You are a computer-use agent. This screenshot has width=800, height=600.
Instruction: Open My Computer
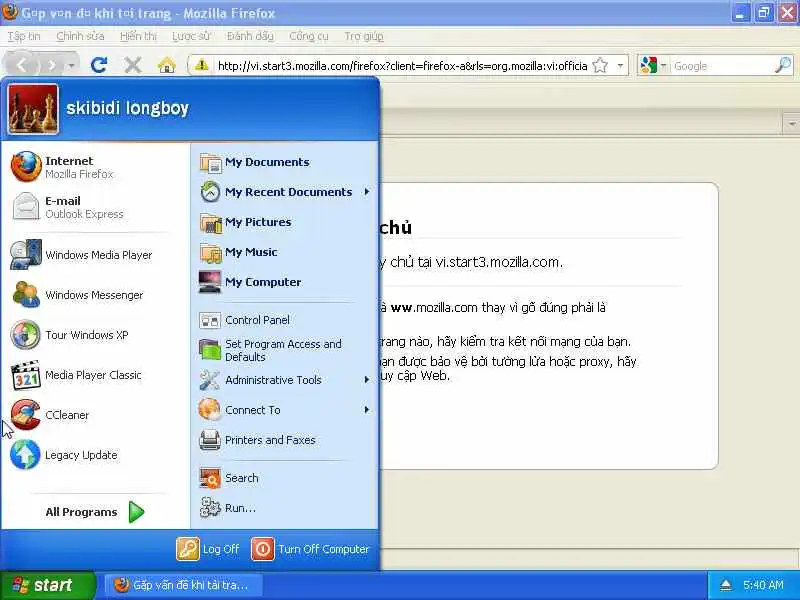(x=284, y=282)
